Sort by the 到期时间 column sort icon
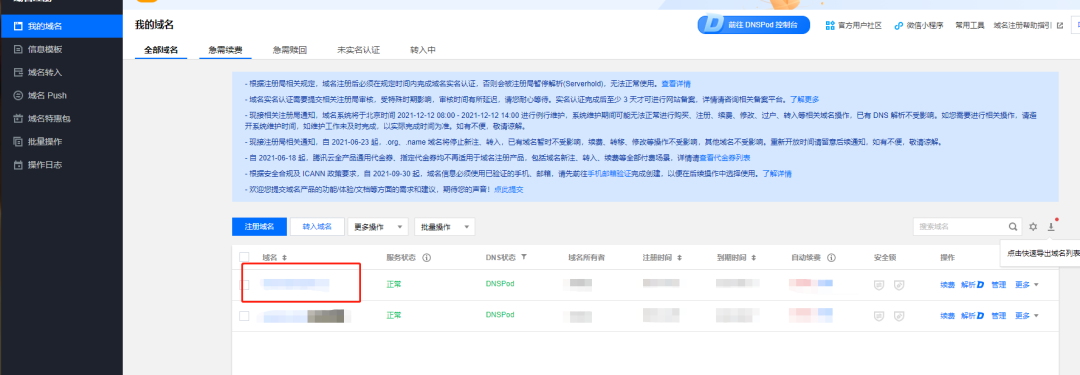1080x375 pixels. 755,257
